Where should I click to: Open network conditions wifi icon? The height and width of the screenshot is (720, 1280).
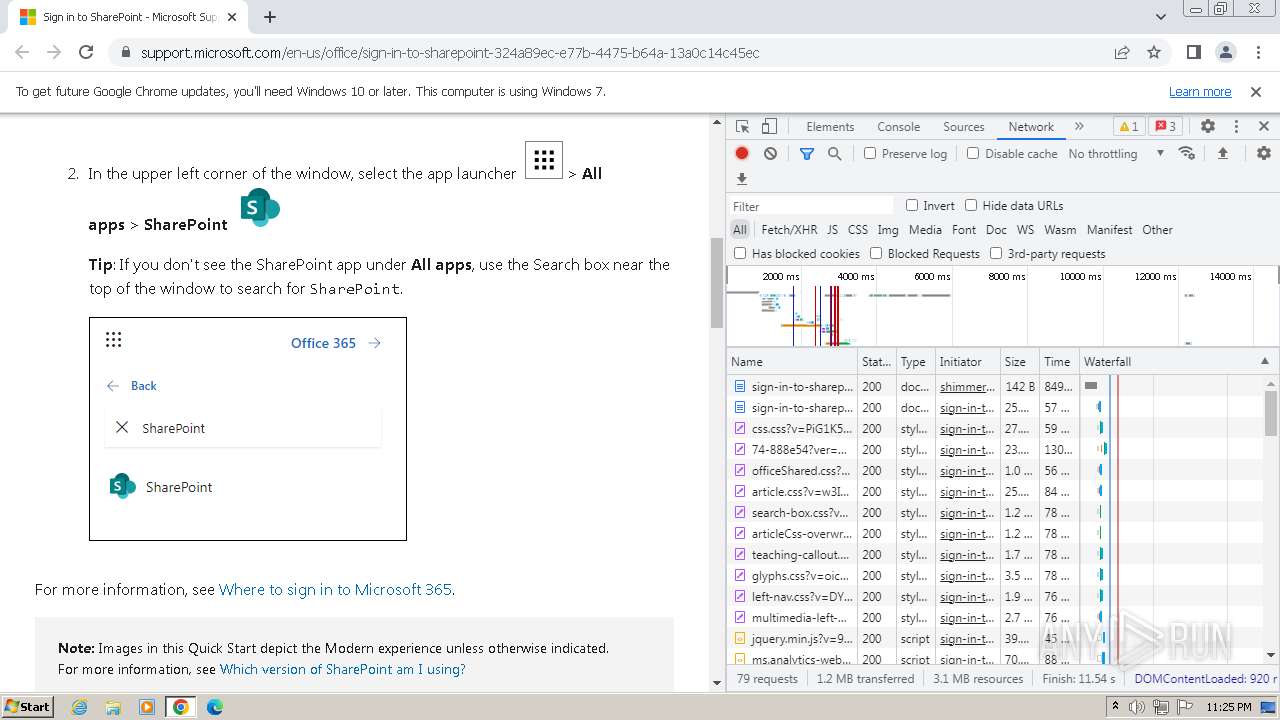(x=1187, y=153)
